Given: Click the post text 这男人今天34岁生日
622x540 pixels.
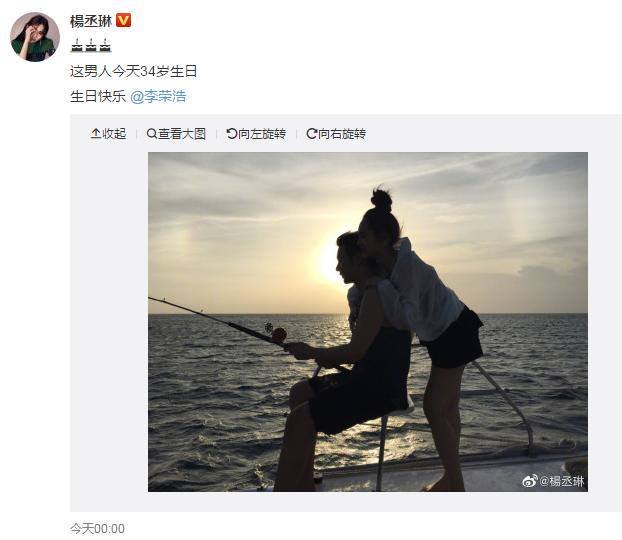Looking at the screenshot, I should (134, 71).
